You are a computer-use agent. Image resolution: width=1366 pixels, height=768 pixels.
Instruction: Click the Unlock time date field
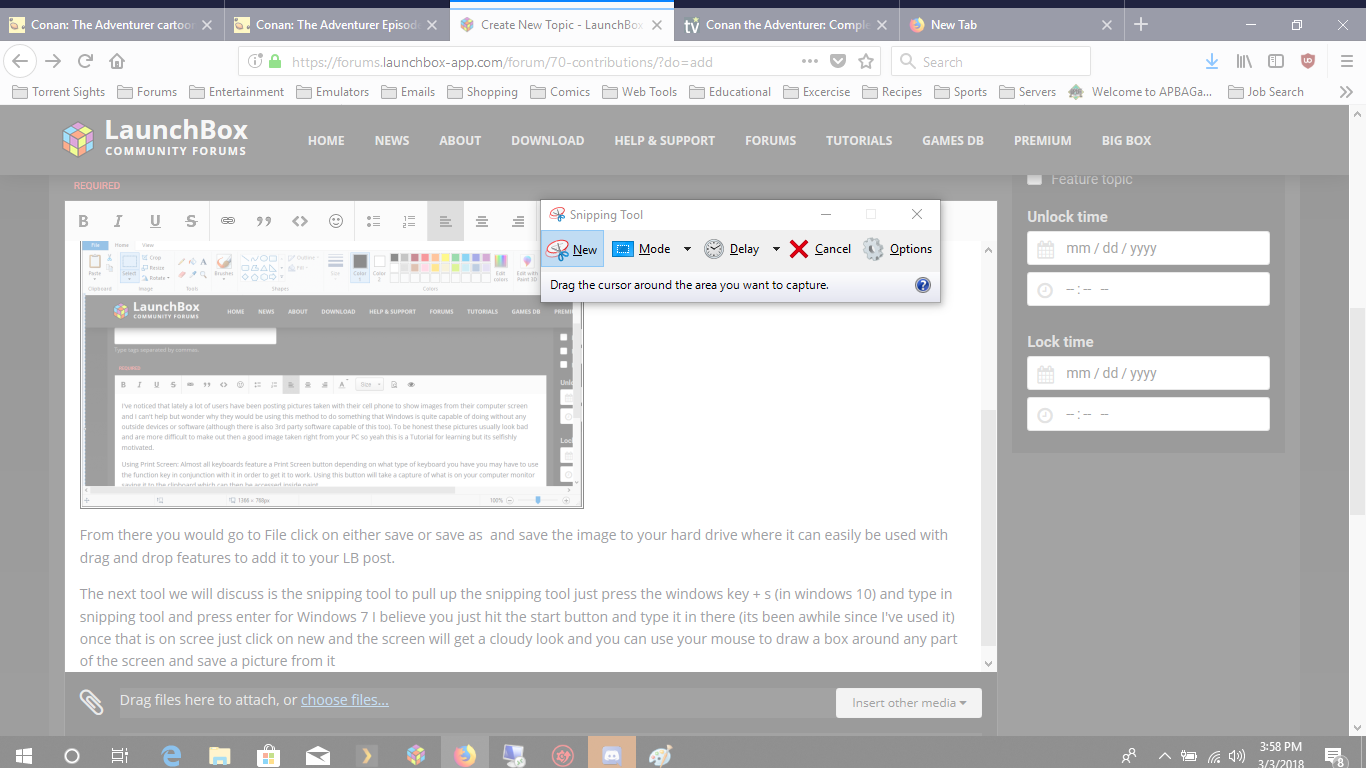[1148, 248]
